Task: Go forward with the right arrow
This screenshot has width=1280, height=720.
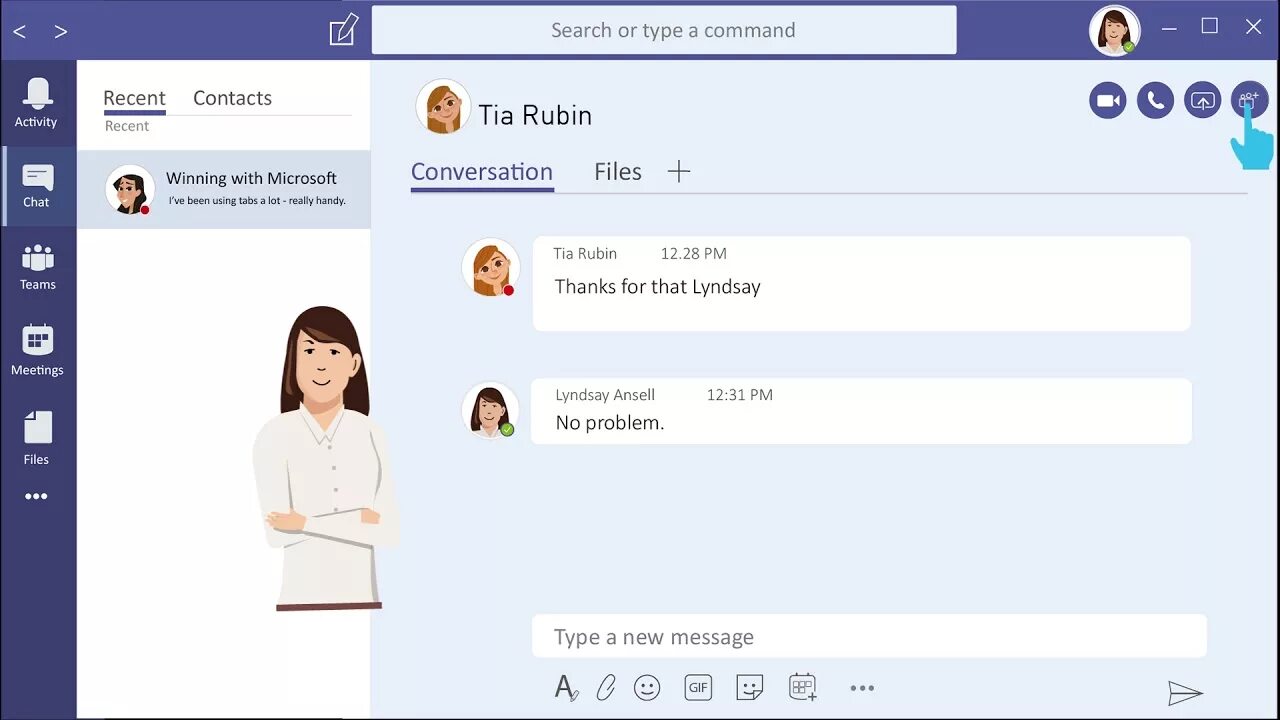Action: [61, 31]
